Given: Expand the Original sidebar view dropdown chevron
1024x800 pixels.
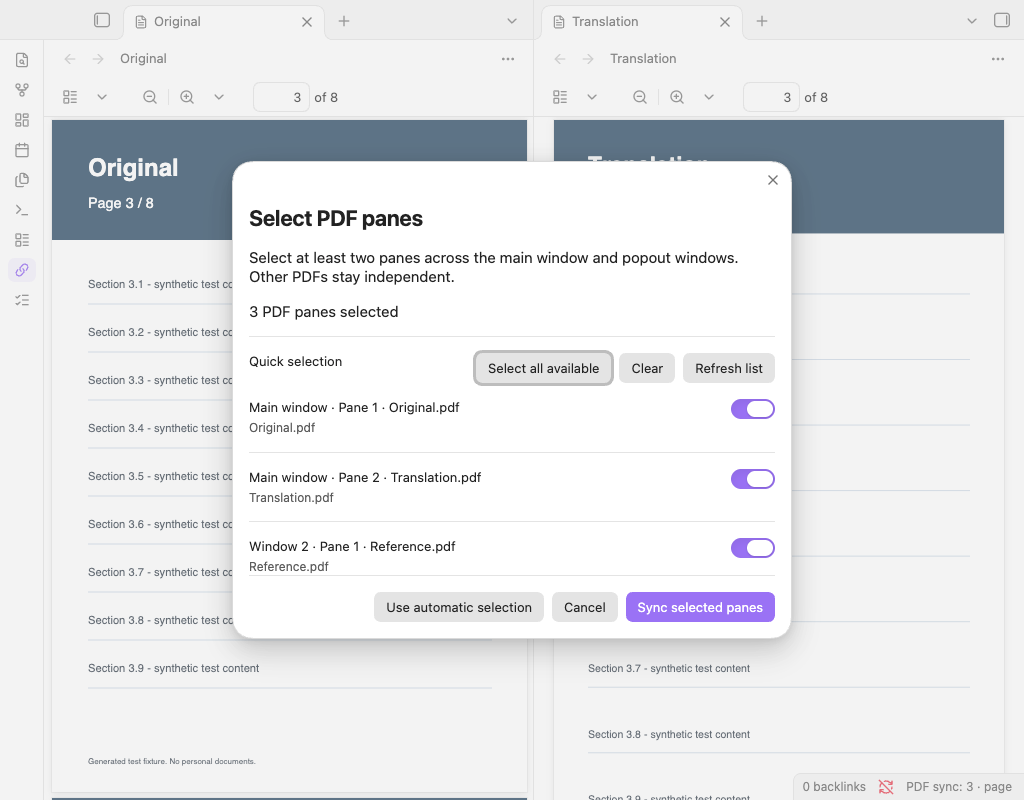Looking at the screenshot, I should (x=102, y=97).
